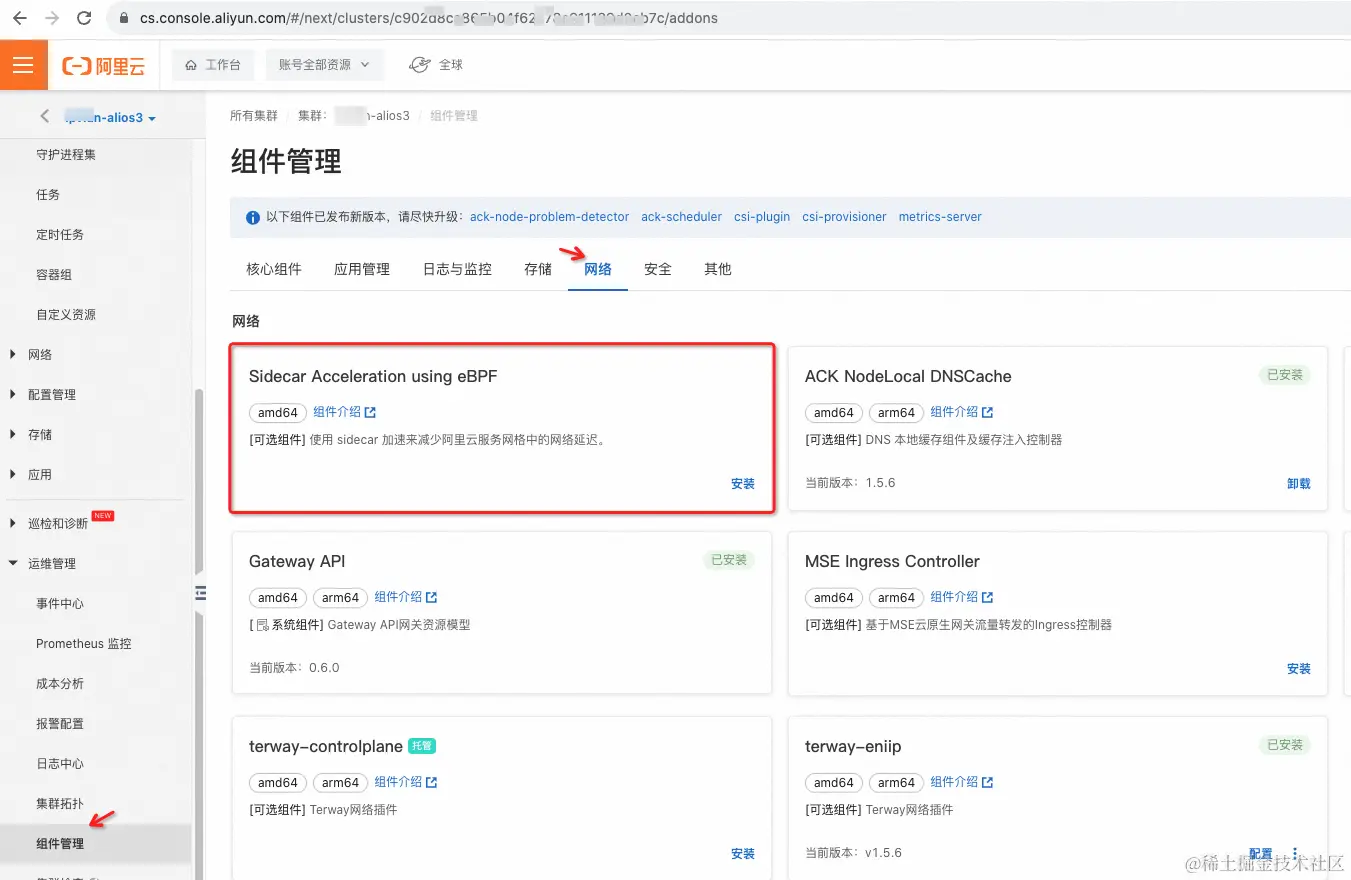Open cluster name dropdown in the sidebar
The width and height of the screenshot is (1351, 880).
point(110,118)
